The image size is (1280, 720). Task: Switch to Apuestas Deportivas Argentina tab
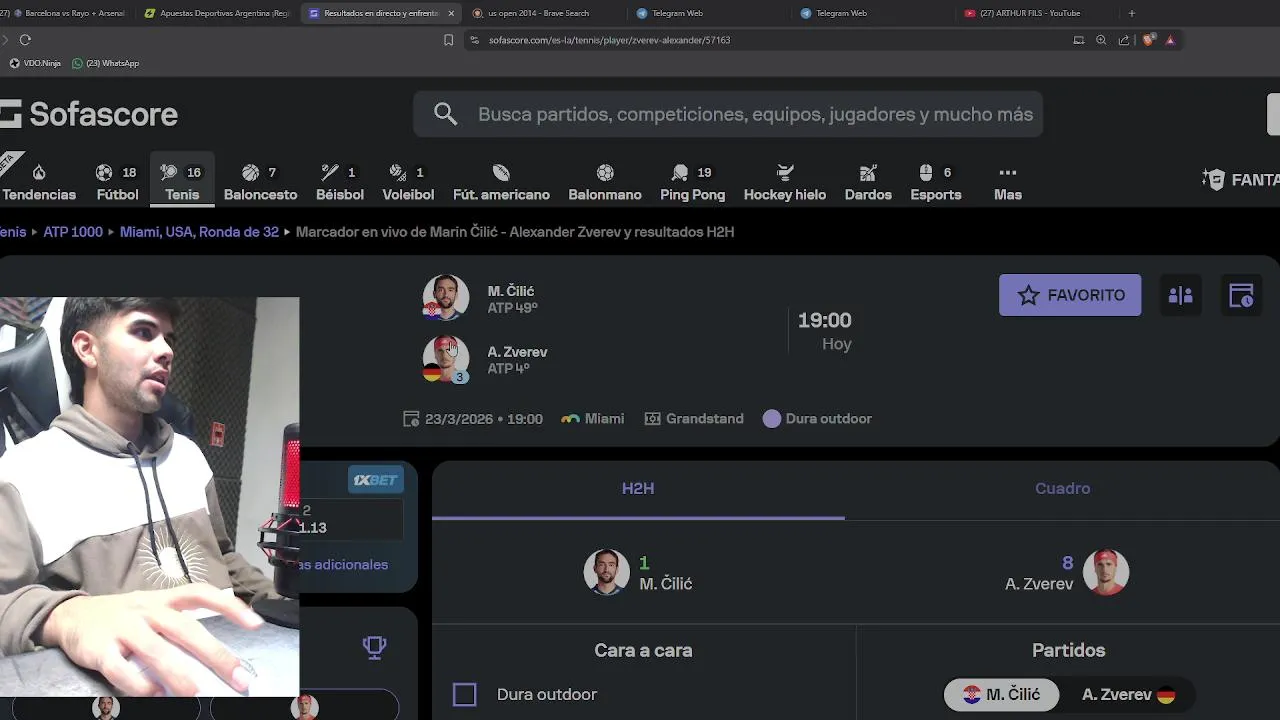tap(216, 13)
